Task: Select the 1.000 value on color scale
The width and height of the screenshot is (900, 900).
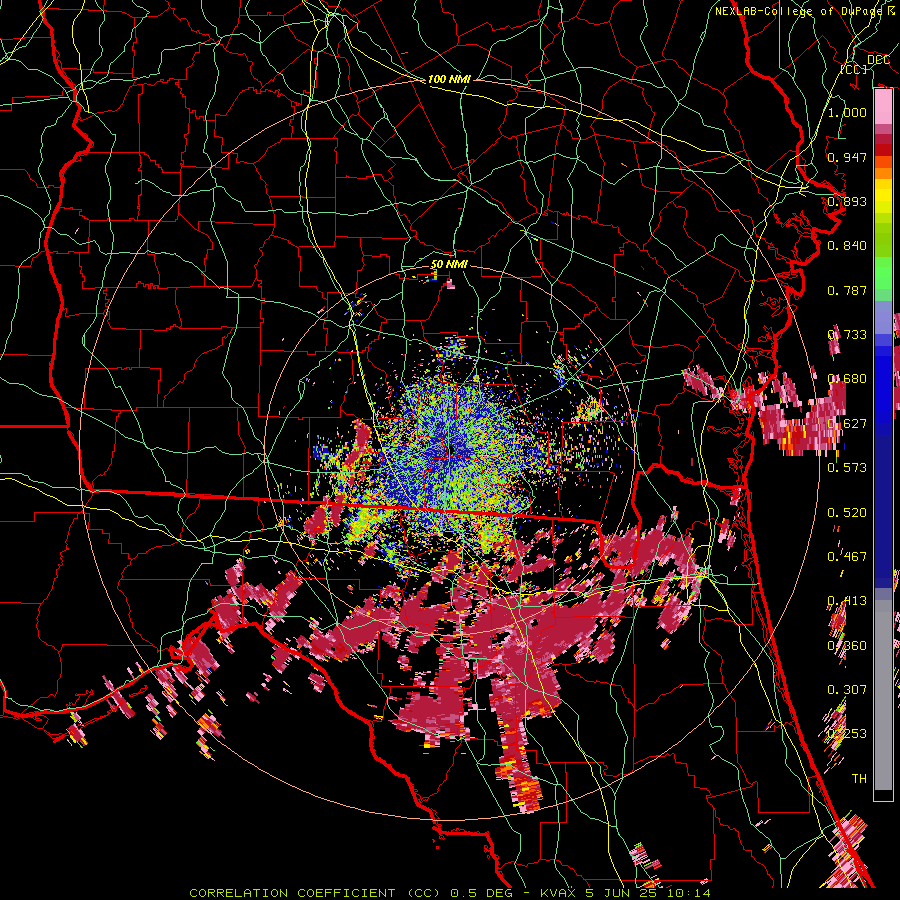Action: click(x=847, y=112)
